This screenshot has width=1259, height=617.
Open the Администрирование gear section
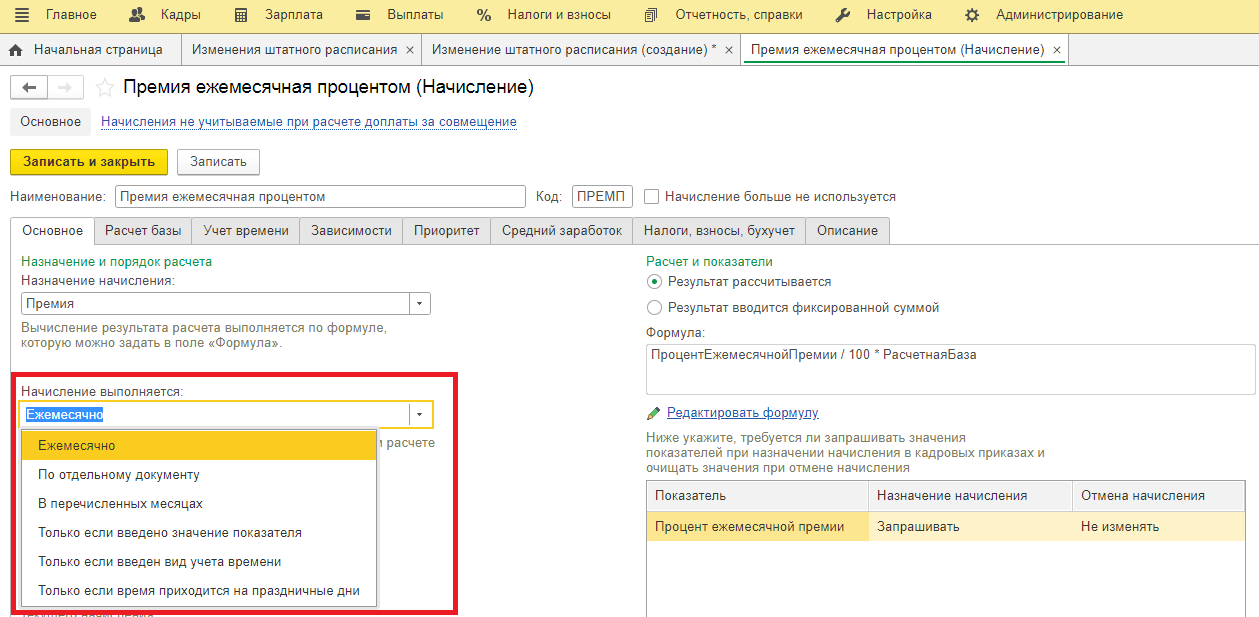pos(971,15)
